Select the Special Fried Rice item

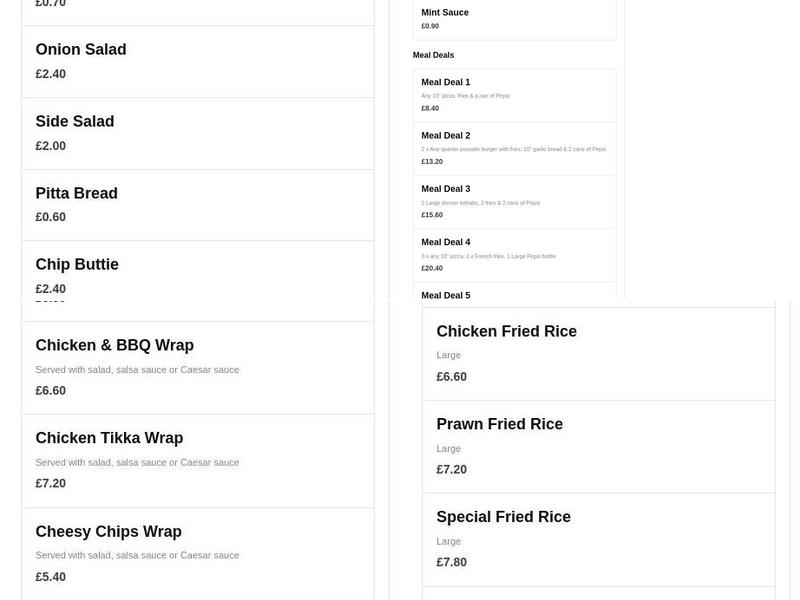point(503,517)
